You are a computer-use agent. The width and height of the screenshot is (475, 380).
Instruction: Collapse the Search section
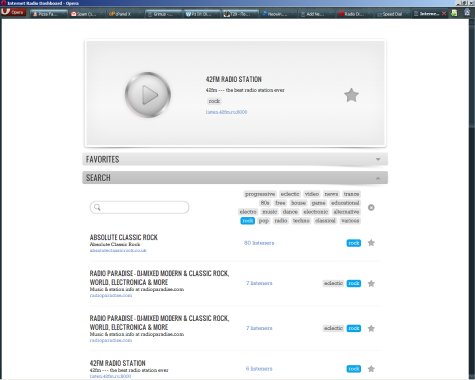[x=235, y=178]
